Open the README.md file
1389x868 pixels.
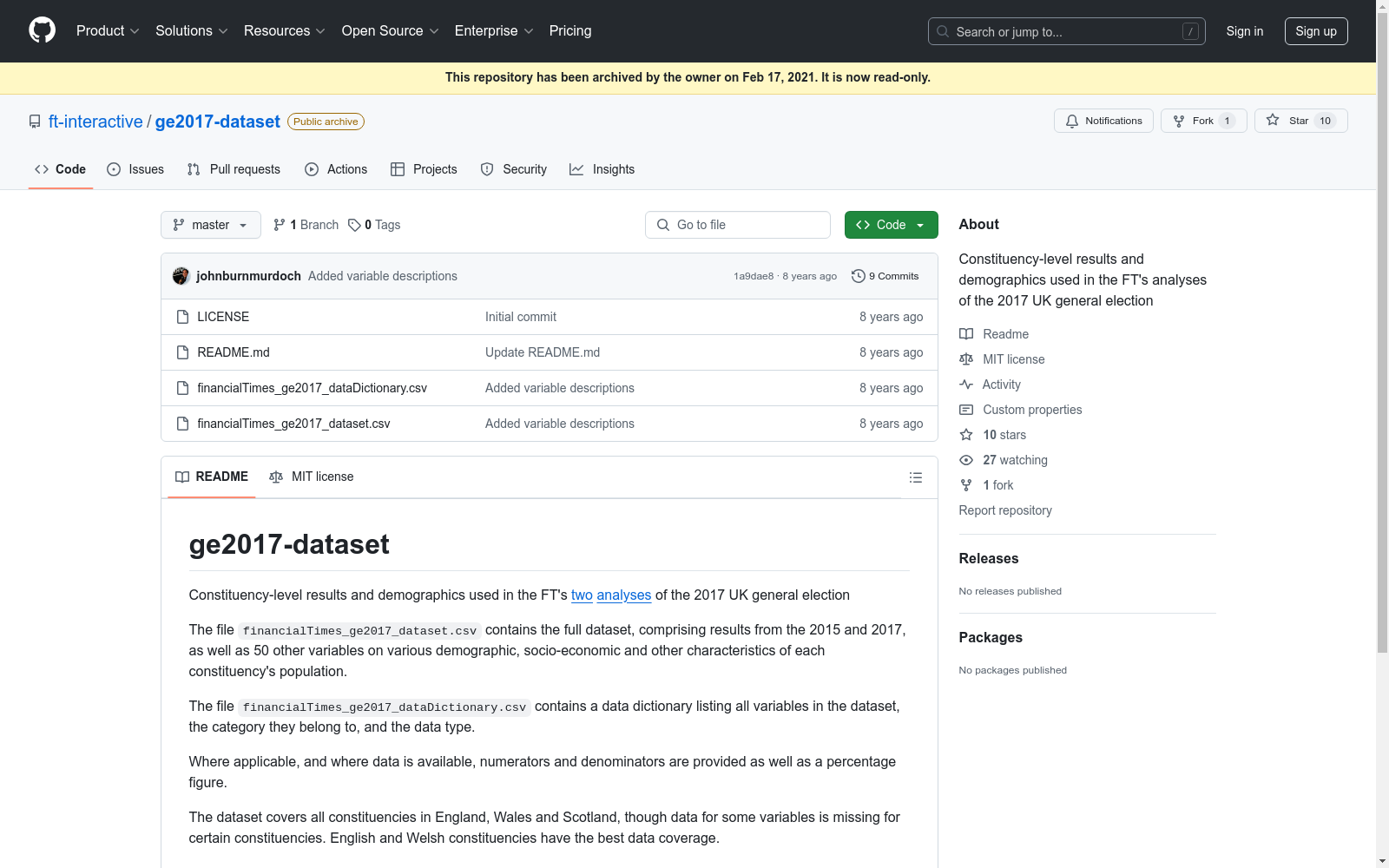coord(234,352)
